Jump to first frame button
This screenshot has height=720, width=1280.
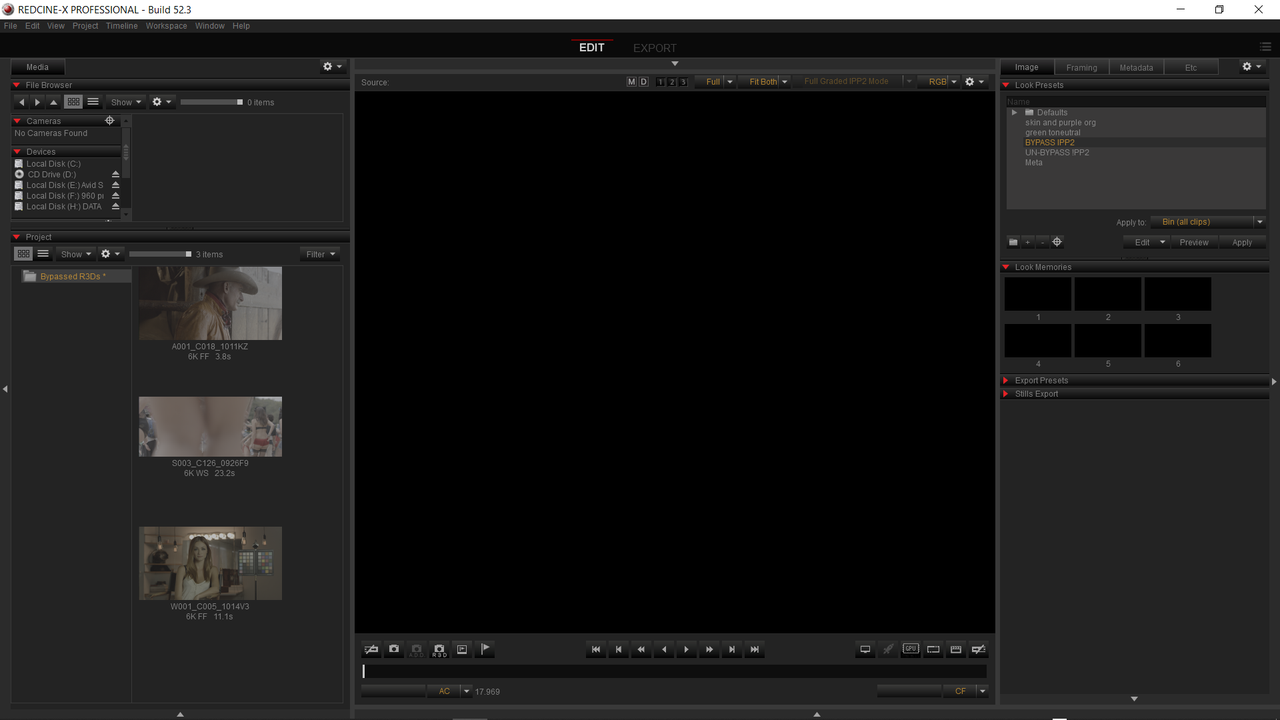click(x=596, y=649)
